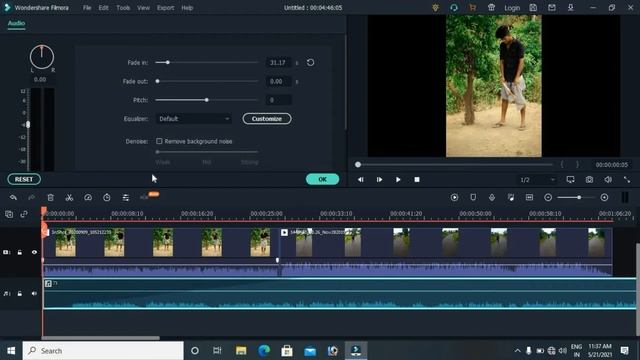Open the Help menu
640x360 pixels.
coord(187,8)
